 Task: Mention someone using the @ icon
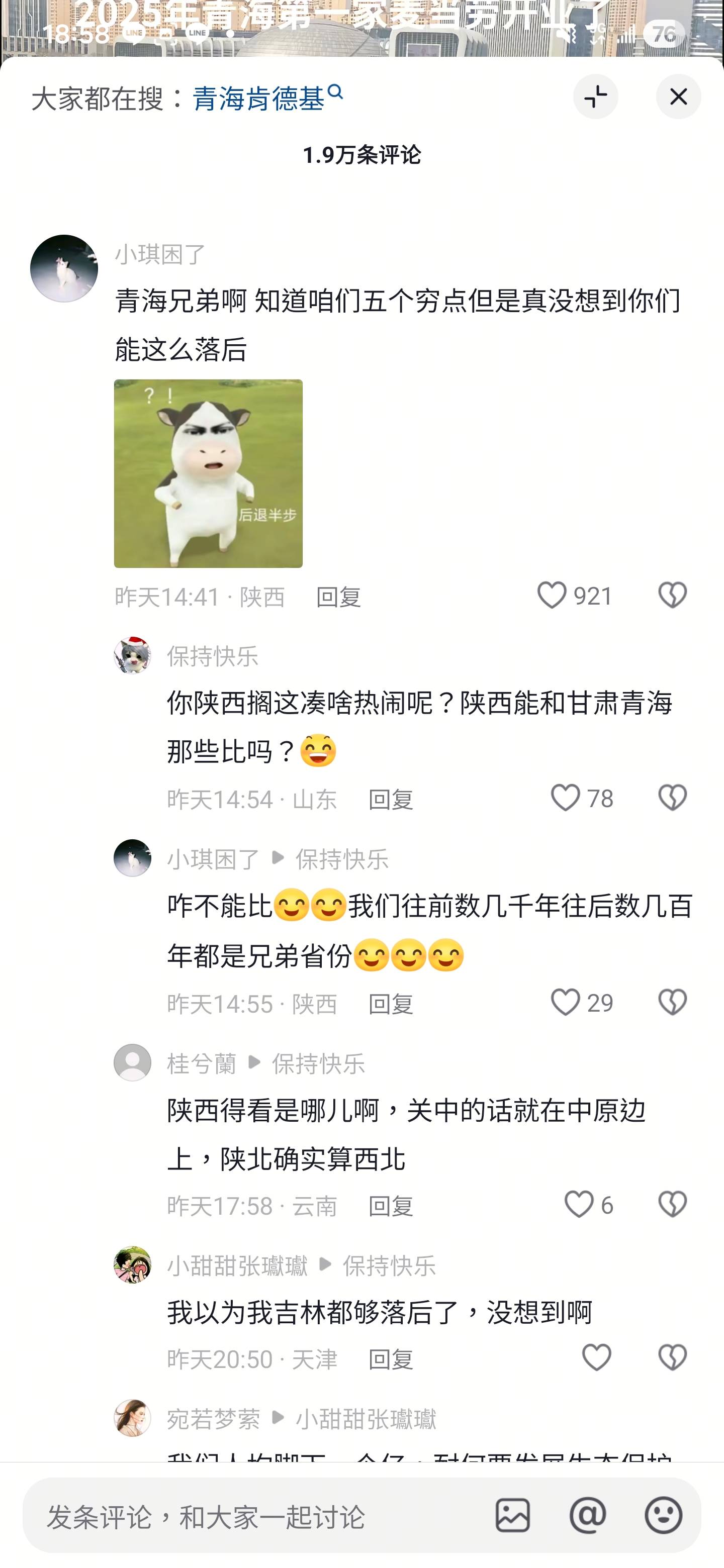[588, 1516]
